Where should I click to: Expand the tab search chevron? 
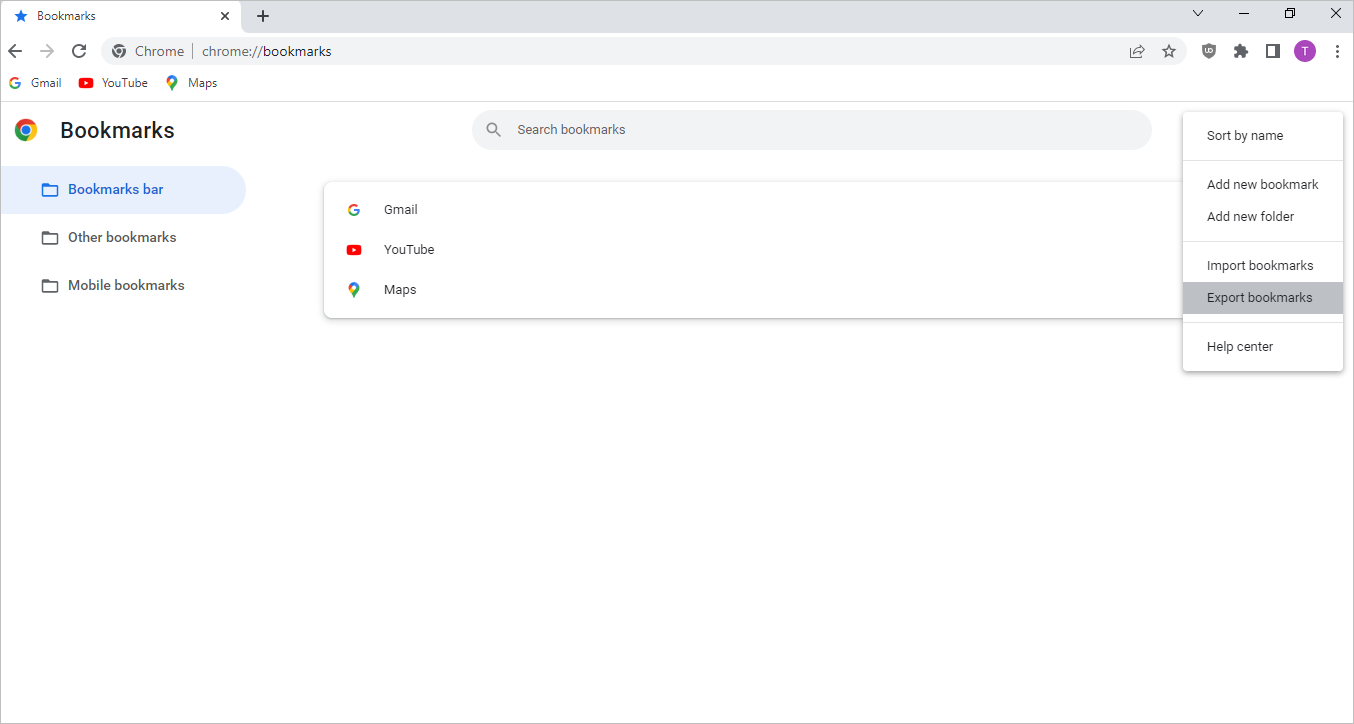point(1198,13)
